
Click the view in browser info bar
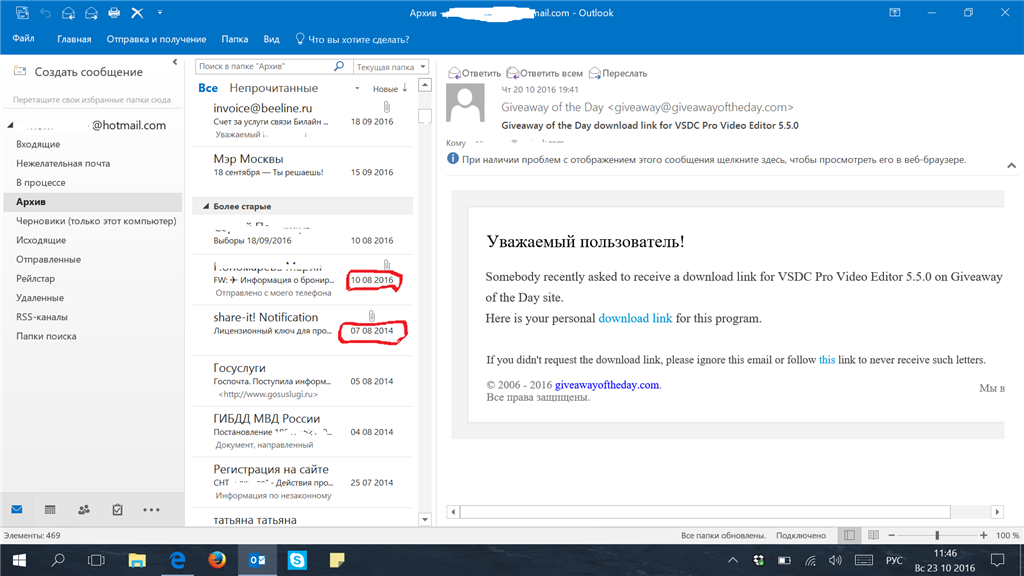(x=707, y=159)
